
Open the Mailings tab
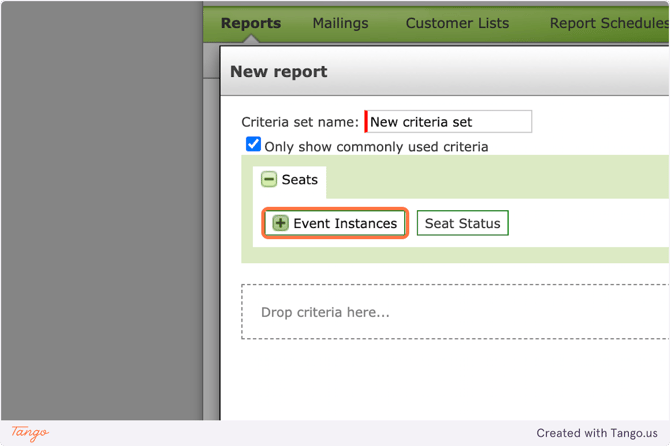[340, 23]
